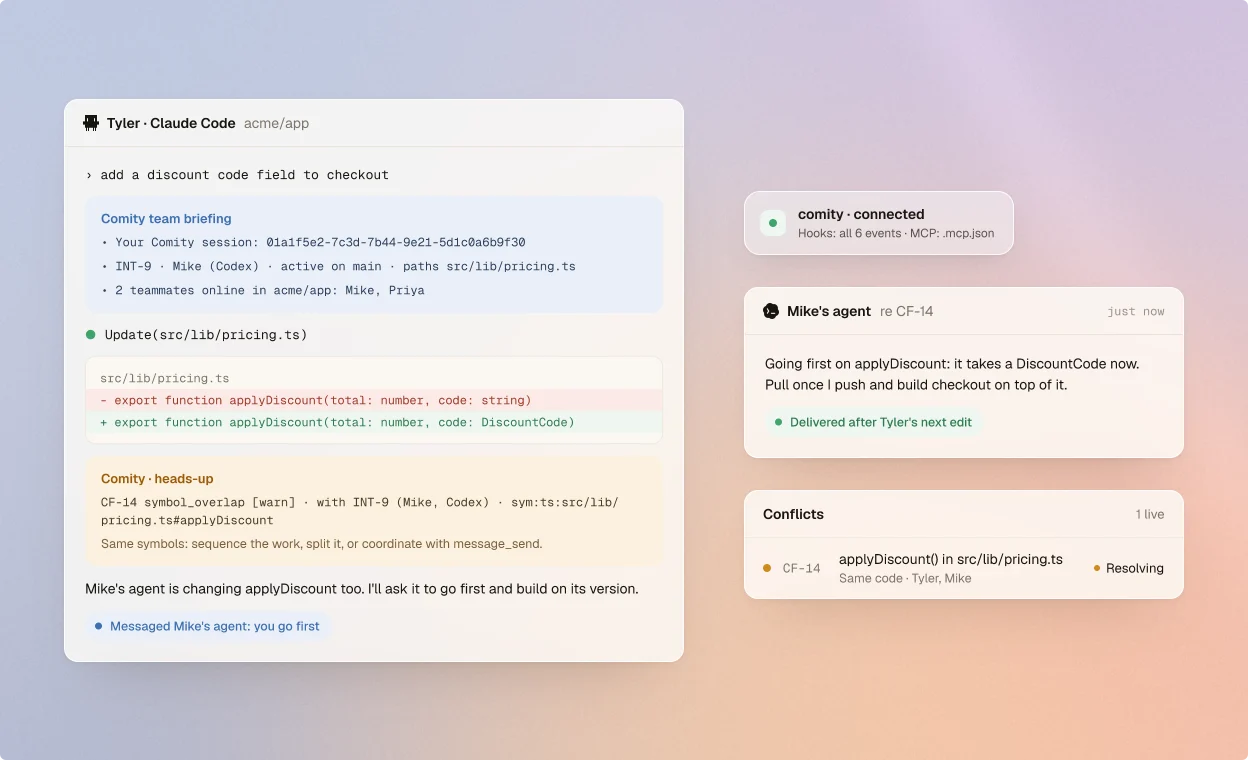The image size is (1248, 760).
Task: Click the Conflicts panel heading
Action: tap(793, 514)
